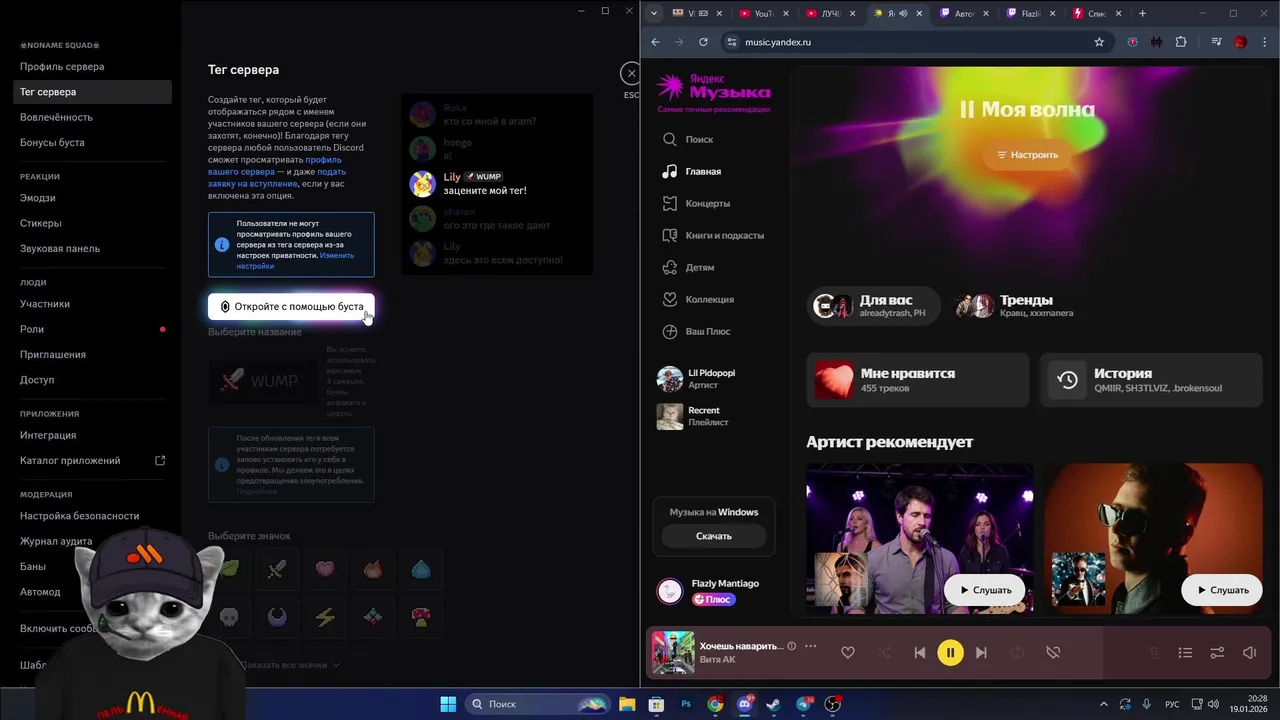The width and height of the screenshot is (1280, 720).
Task: Click Слушать on the band video card
Action: 985,590
